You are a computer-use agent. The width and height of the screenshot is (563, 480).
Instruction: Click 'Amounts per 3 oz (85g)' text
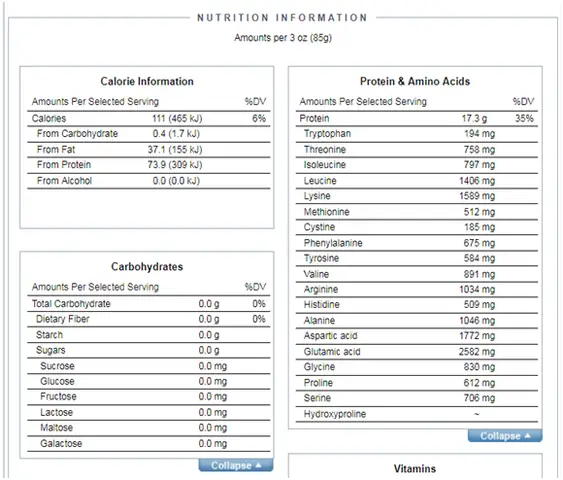(283, 38)
